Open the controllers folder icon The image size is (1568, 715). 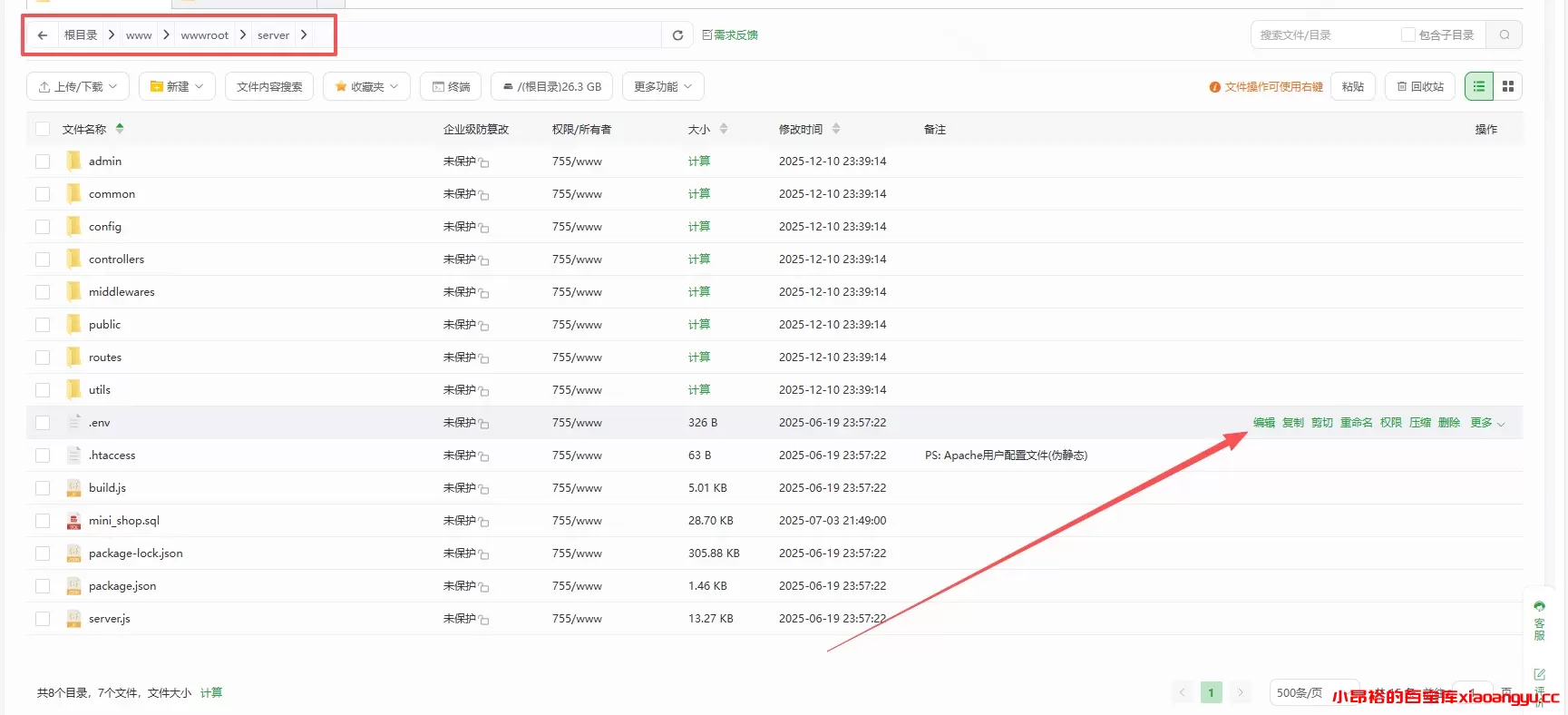pos(73,259)
